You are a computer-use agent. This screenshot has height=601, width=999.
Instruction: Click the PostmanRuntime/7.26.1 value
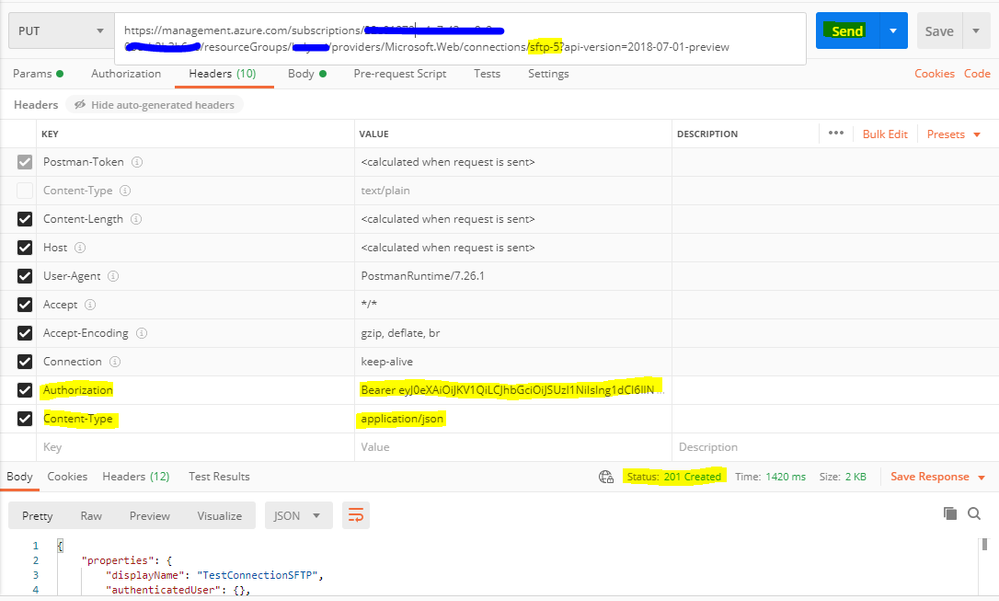(x=423, y=276)
